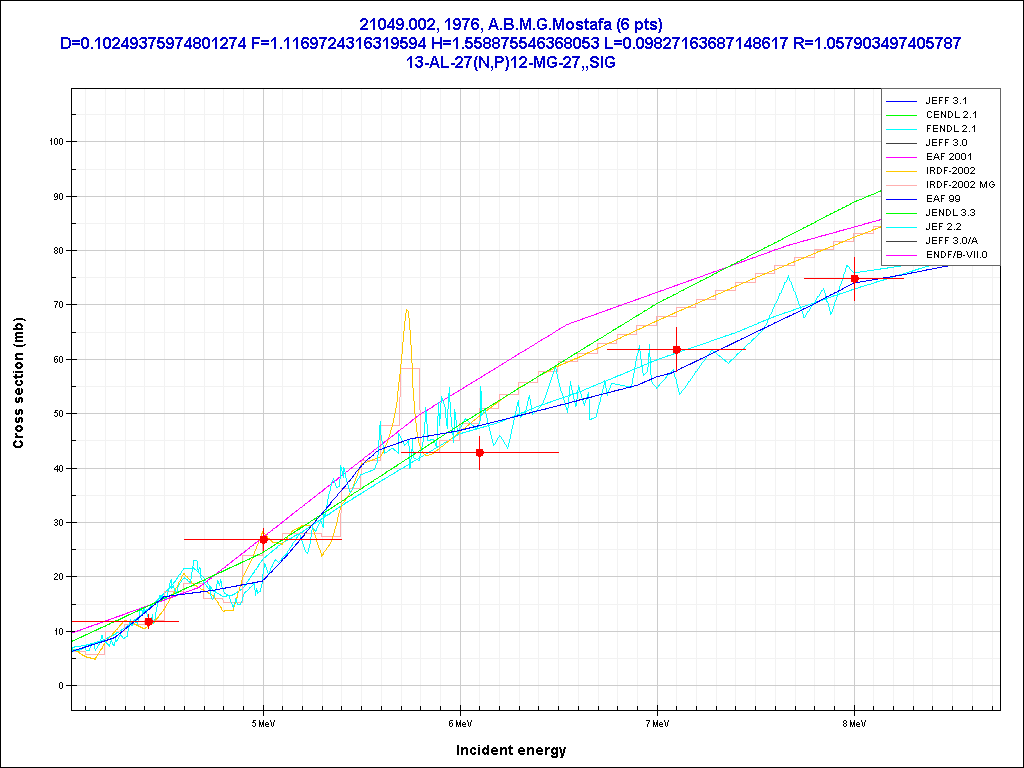Image resolution: width=1024 pixels, height=768 pixels.
Task: Select CENDL 2.1 in the legend
Action: [949, 115]
